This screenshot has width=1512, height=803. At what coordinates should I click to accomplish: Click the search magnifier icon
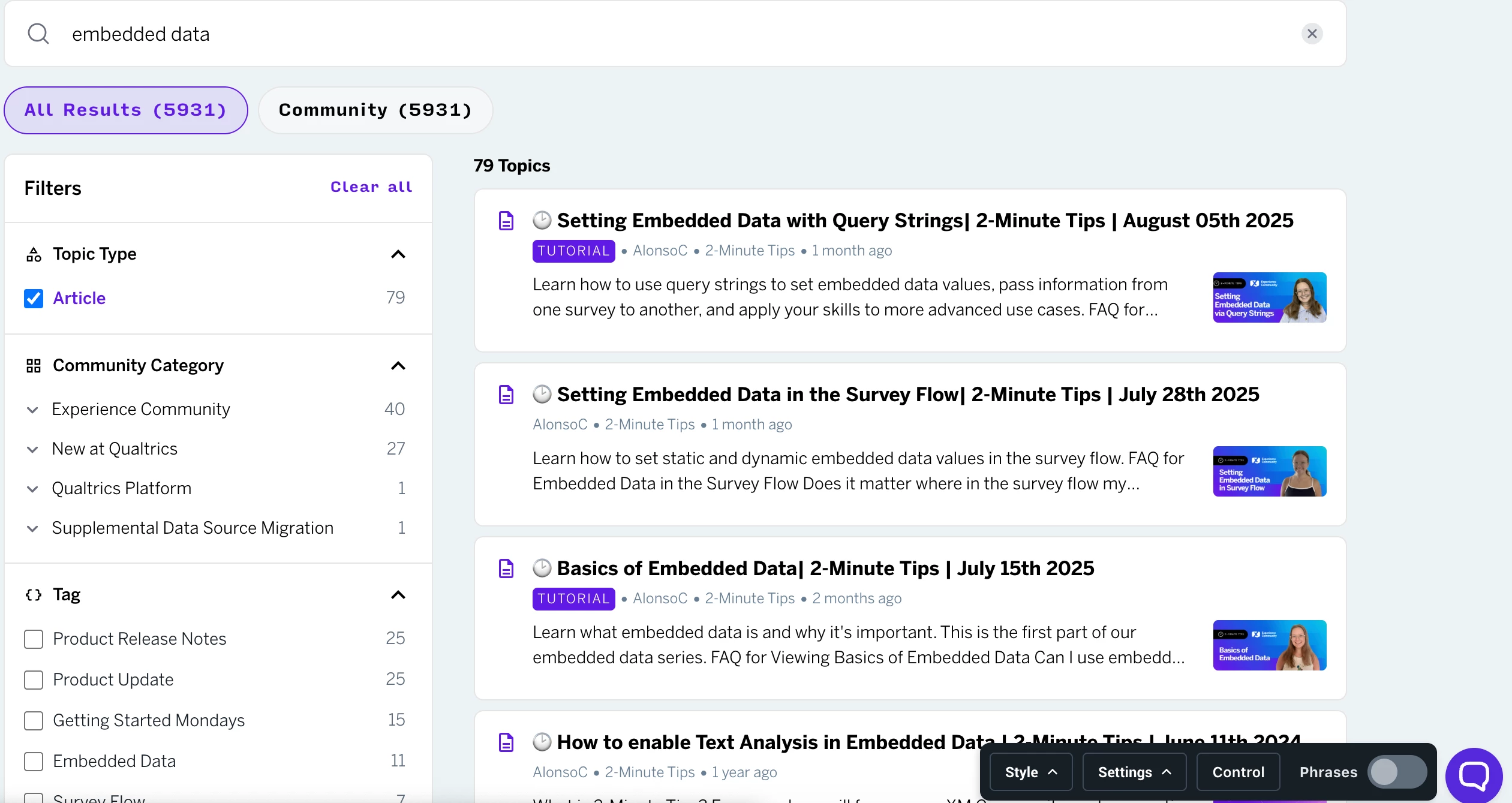pos(38,34)
